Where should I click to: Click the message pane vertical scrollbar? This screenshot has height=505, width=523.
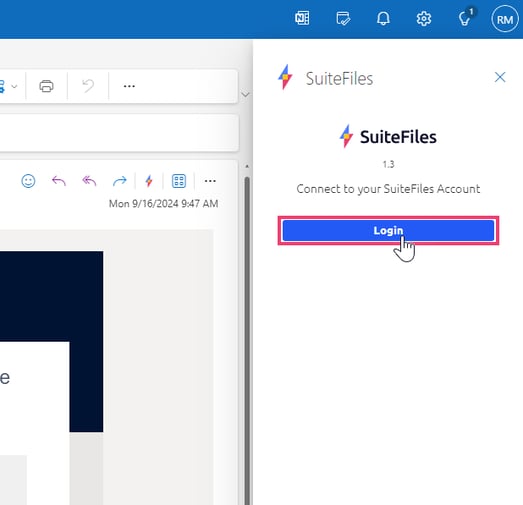pos(247,340)
